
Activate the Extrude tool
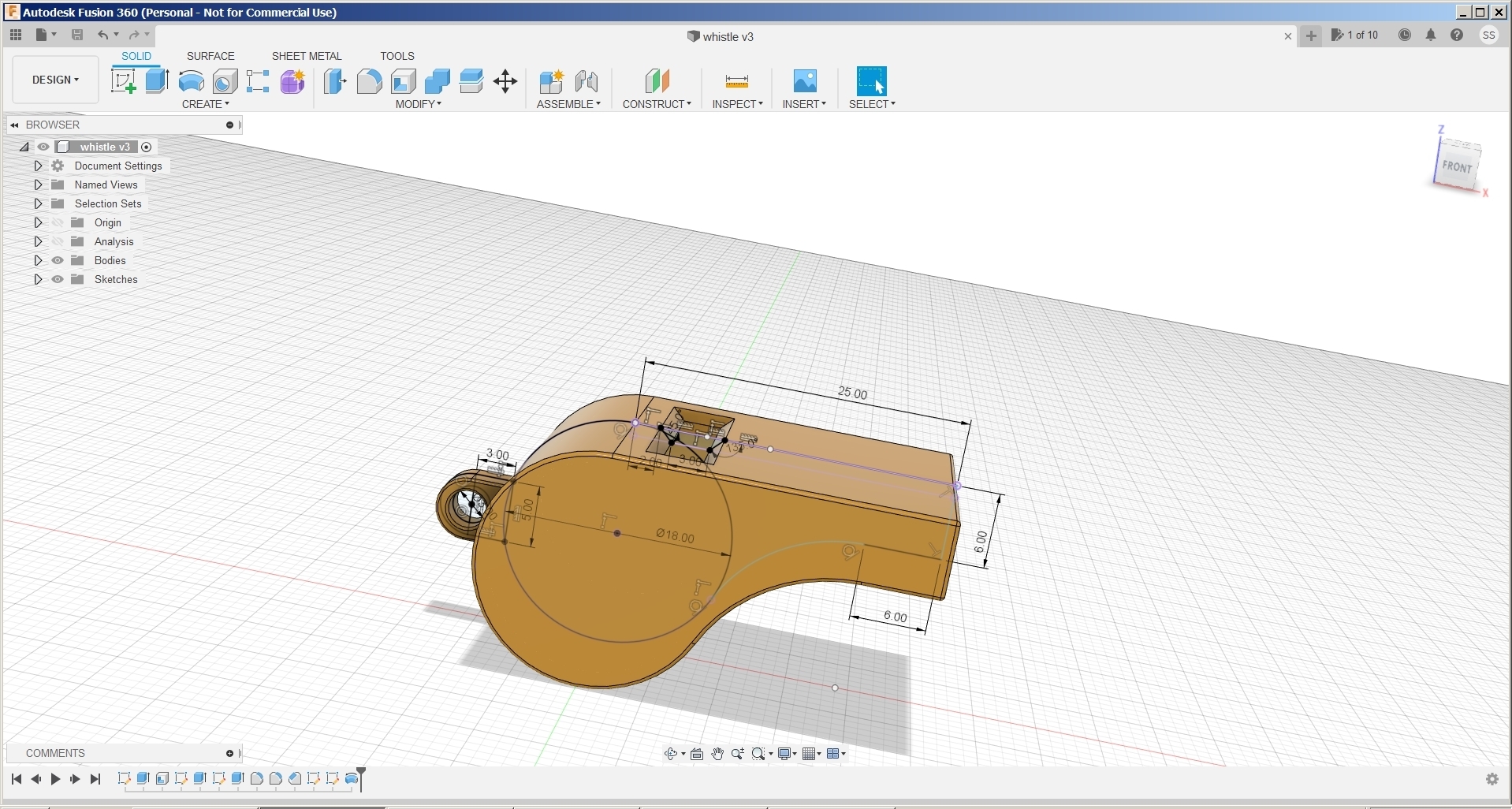155,81
